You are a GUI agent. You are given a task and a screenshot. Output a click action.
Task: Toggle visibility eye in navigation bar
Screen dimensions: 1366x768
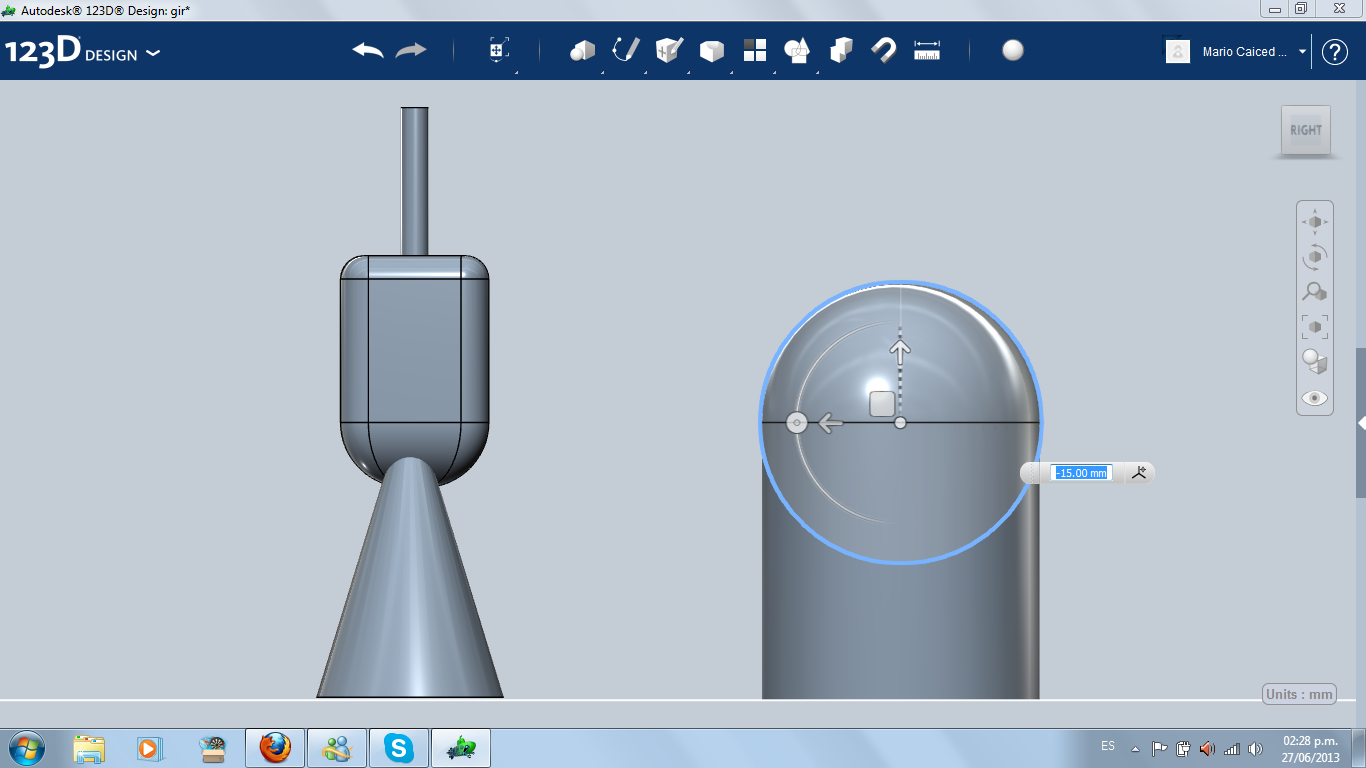(x=1315, y=398)
